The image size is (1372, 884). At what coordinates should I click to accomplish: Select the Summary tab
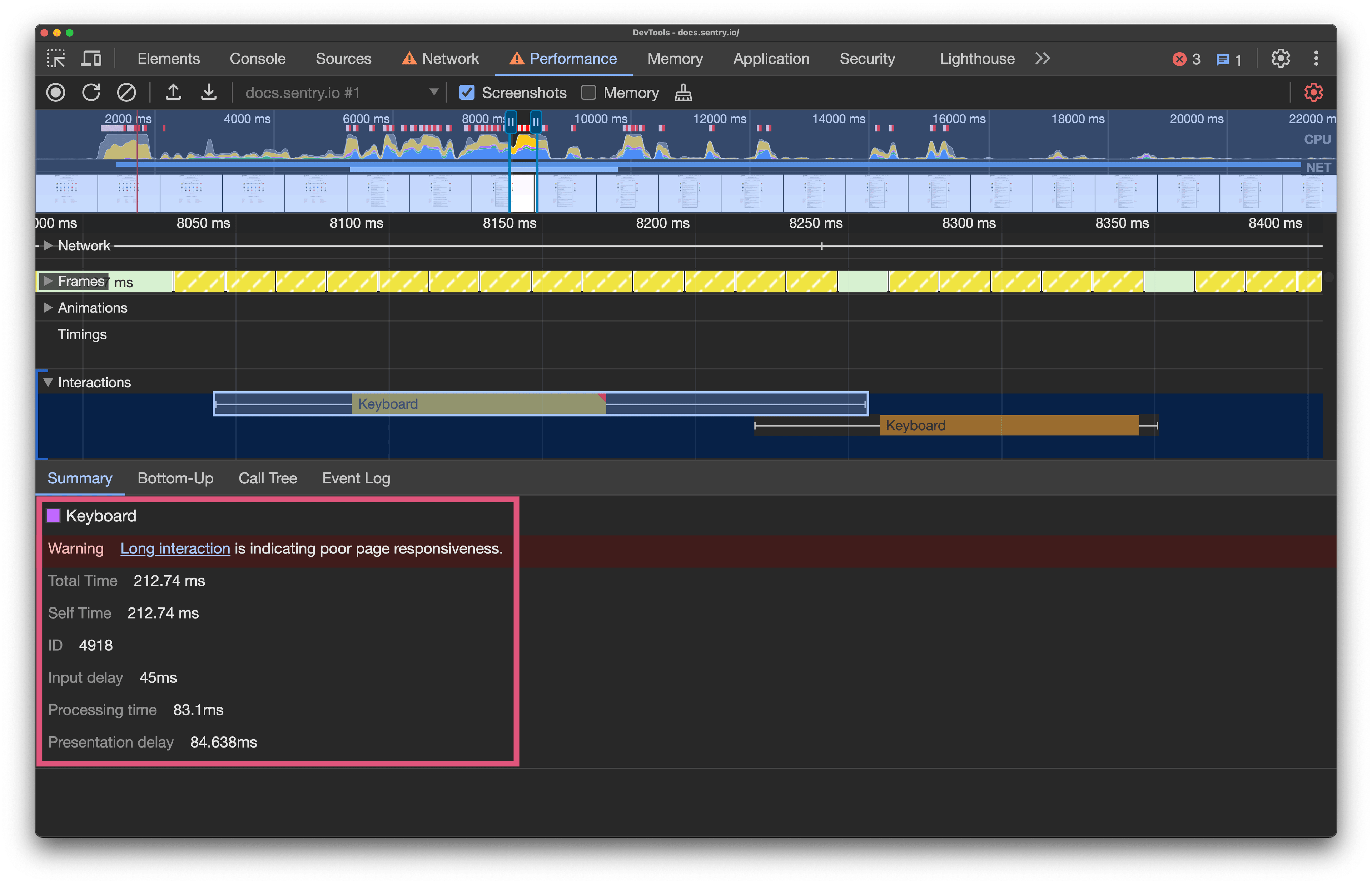(x=80, y=478)
